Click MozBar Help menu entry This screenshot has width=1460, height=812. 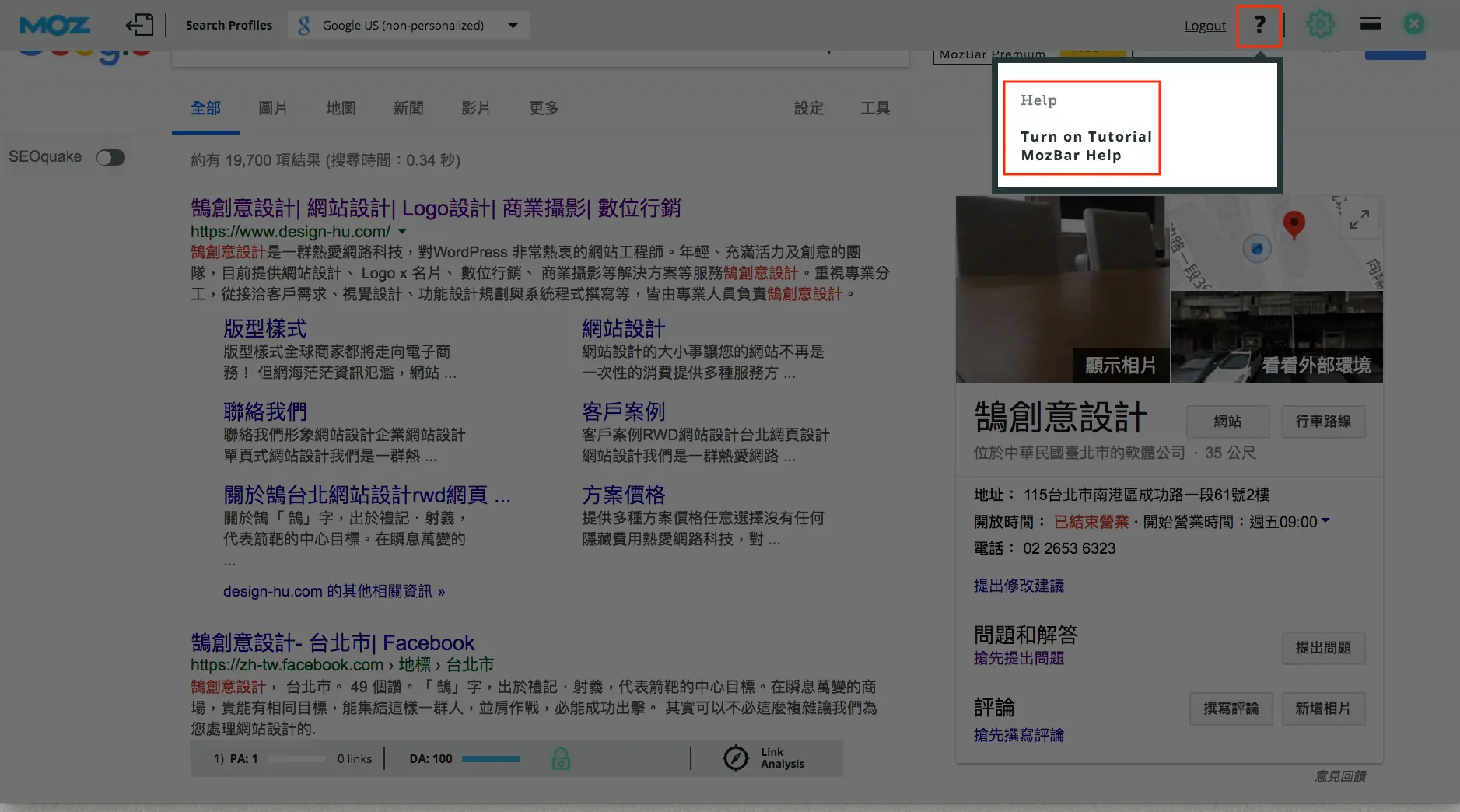[1071, 156]
